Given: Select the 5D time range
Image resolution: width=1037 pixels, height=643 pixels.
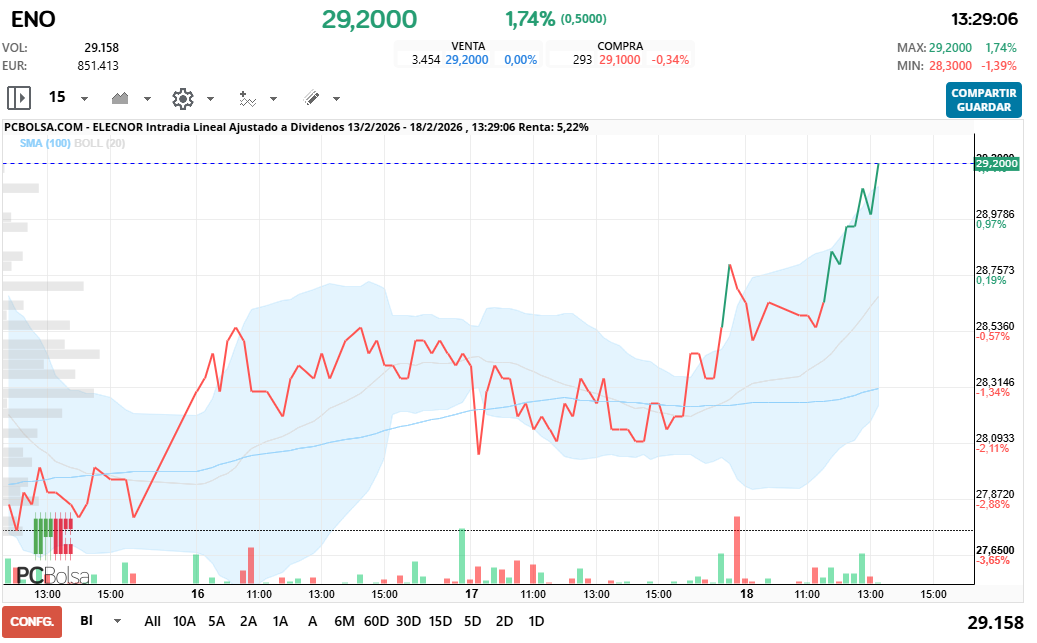Looking at the screenshot, I should 472,621.
